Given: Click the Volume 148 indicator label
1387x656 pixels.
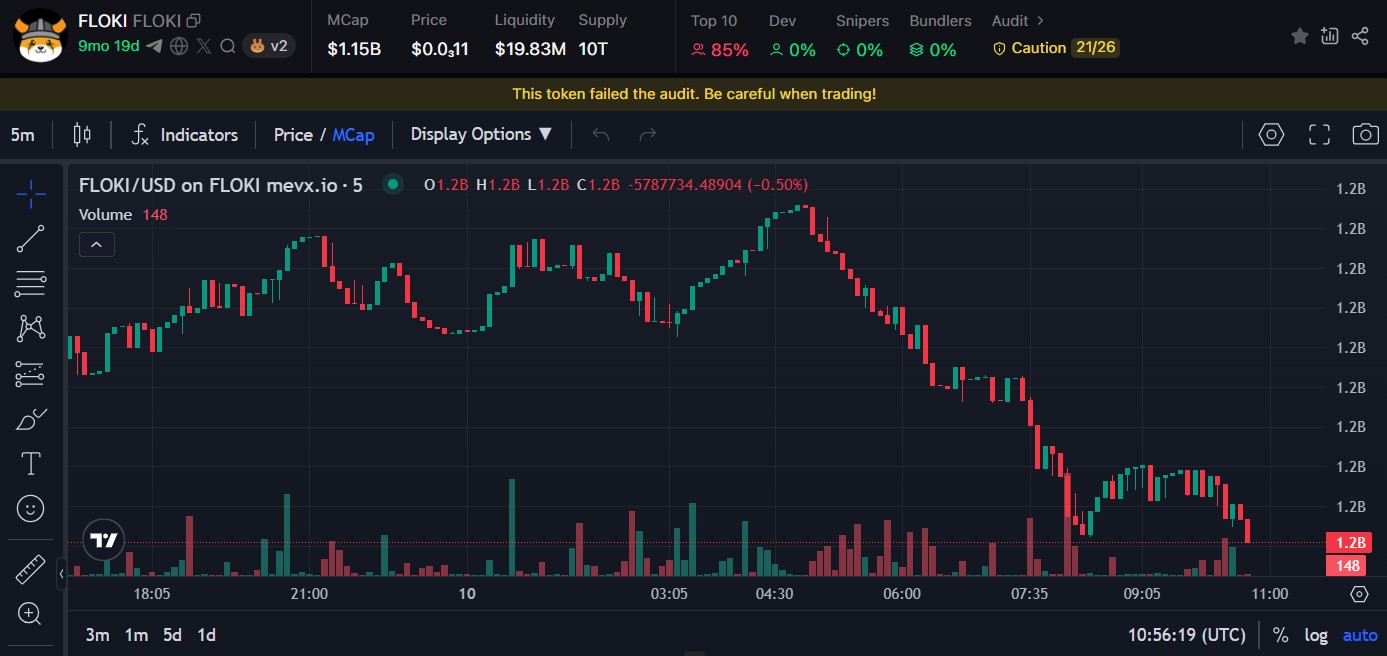Looking at the screenshot, I should [x=123, y=214].
